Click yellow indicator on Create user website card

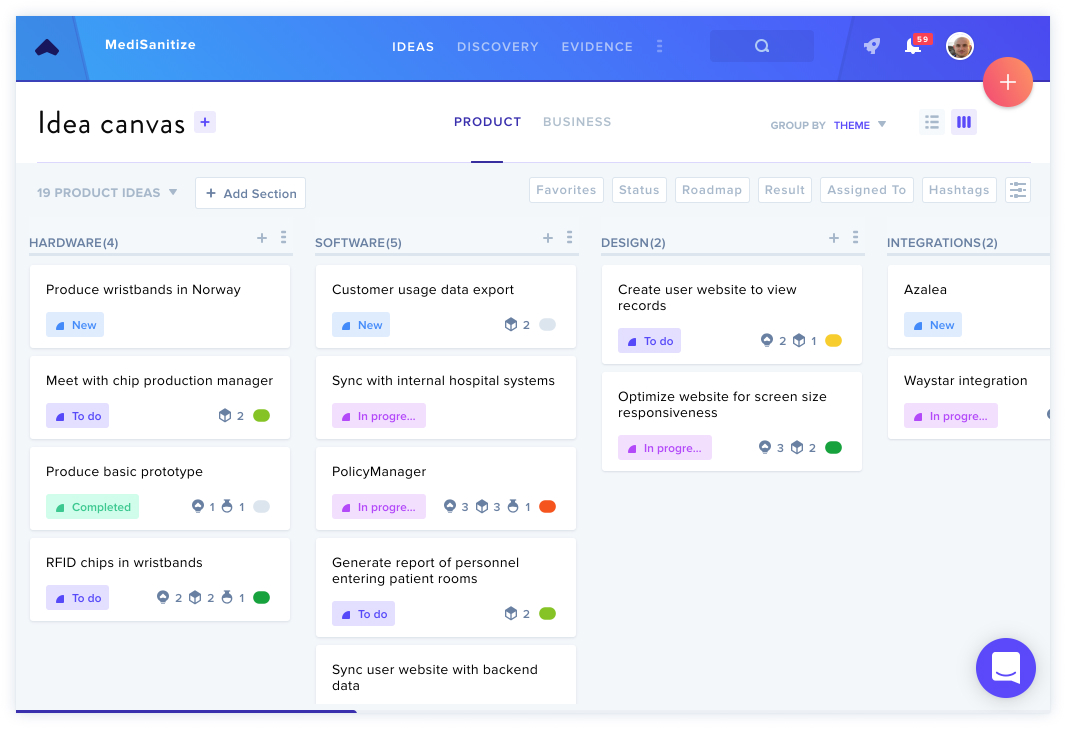click(833, 341)
